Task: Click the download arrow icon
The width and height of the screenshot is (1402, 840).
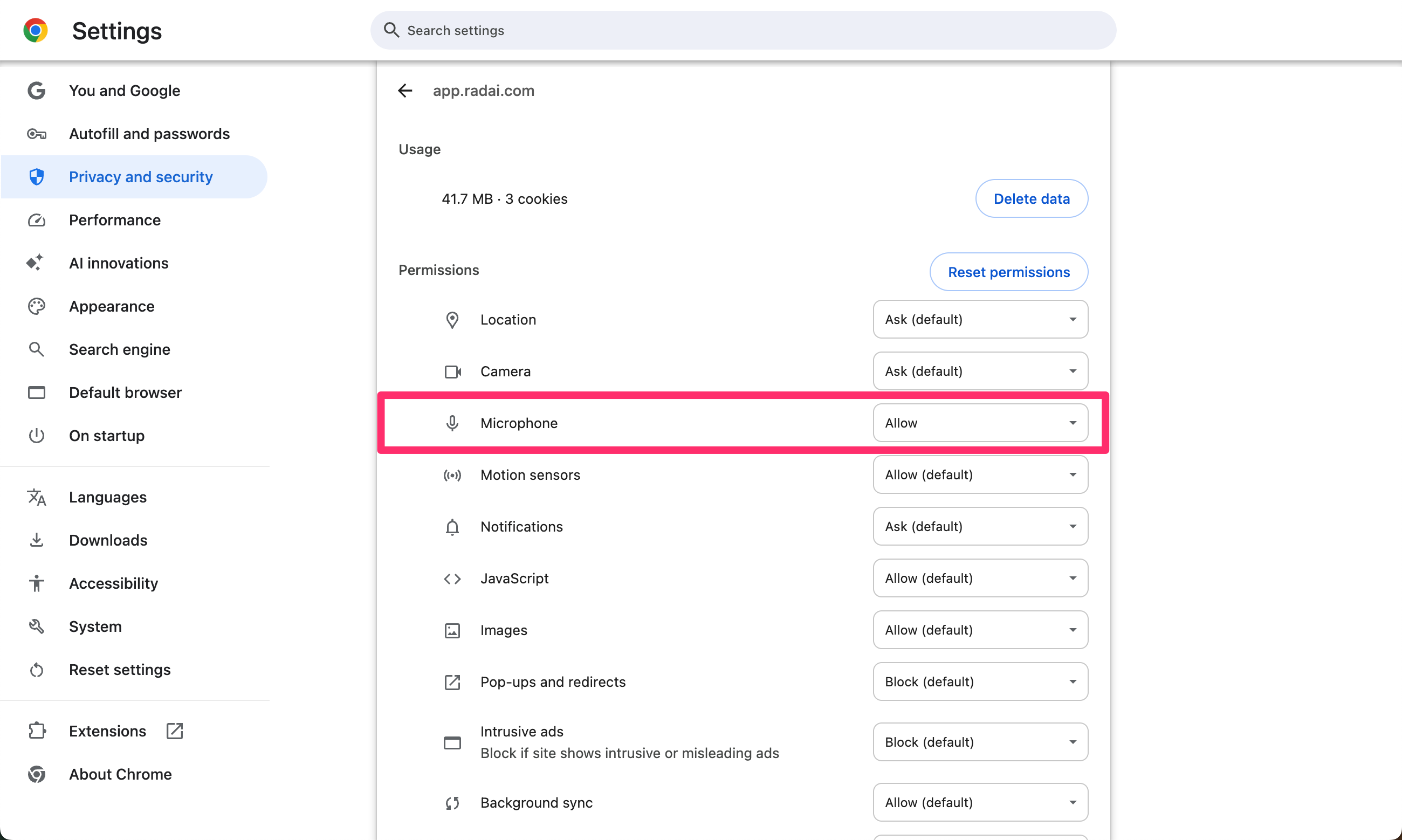Action: [x=37, y=540]
